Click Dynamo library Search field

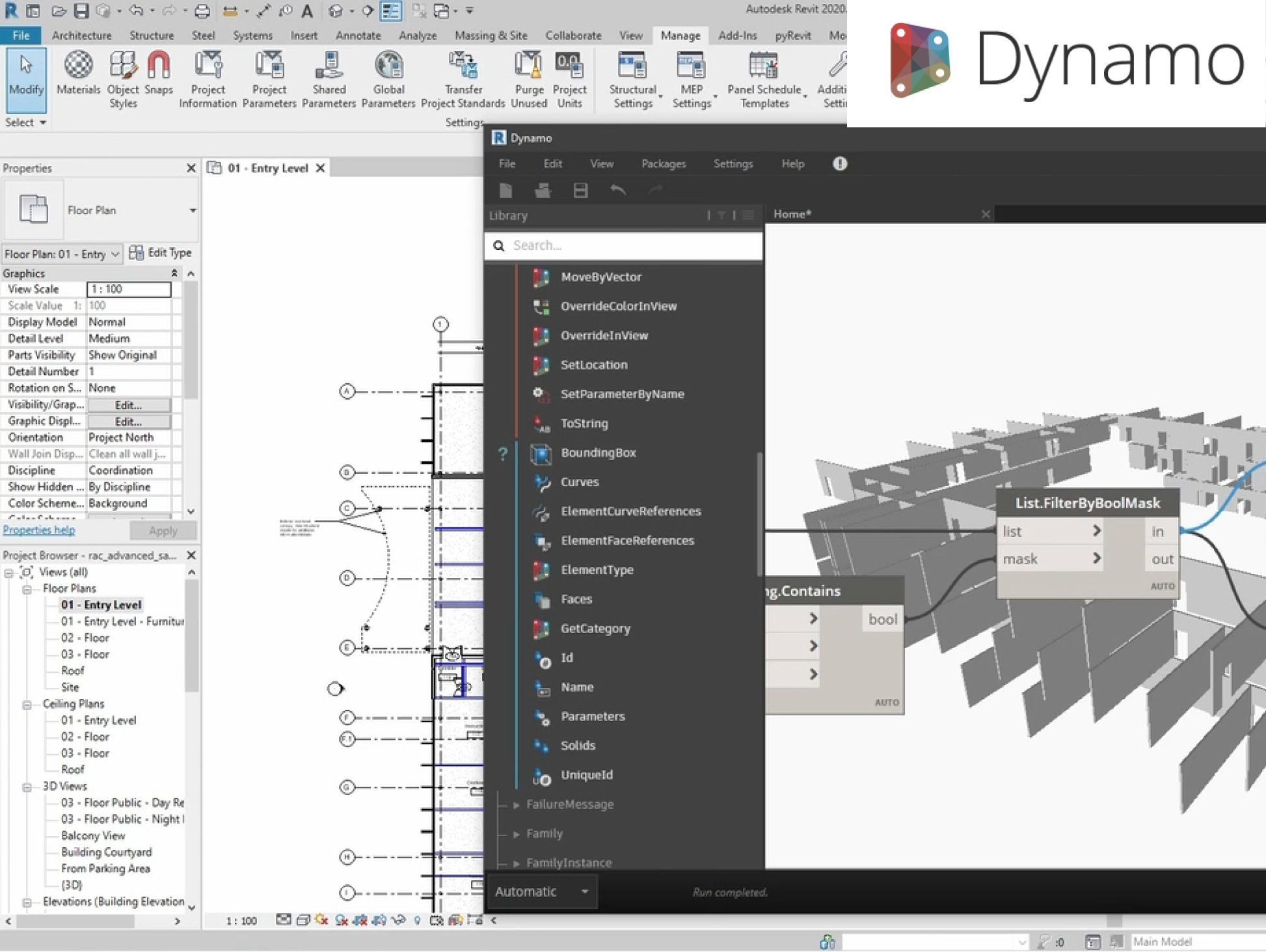click(623, 245)
